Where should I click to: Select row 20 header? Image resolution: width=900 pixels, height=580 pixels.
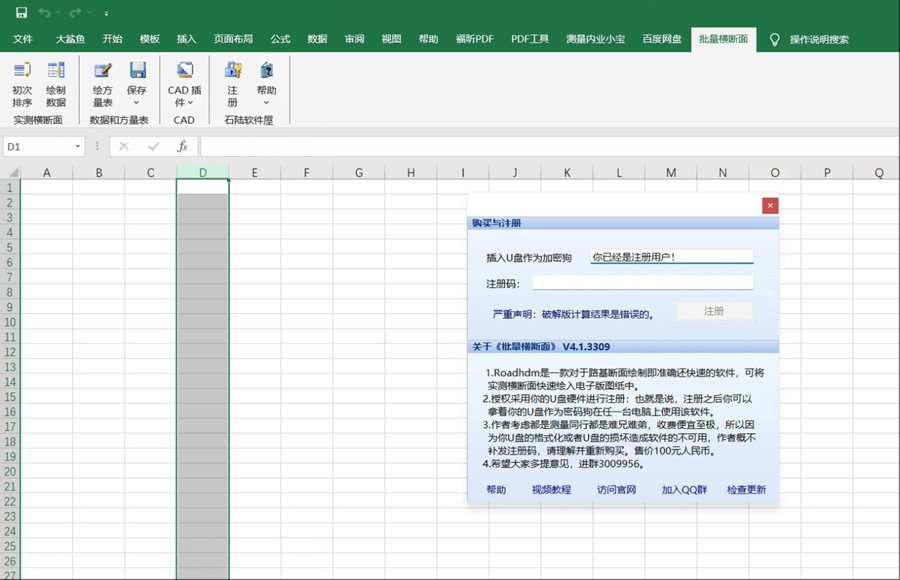click(10, 471)
